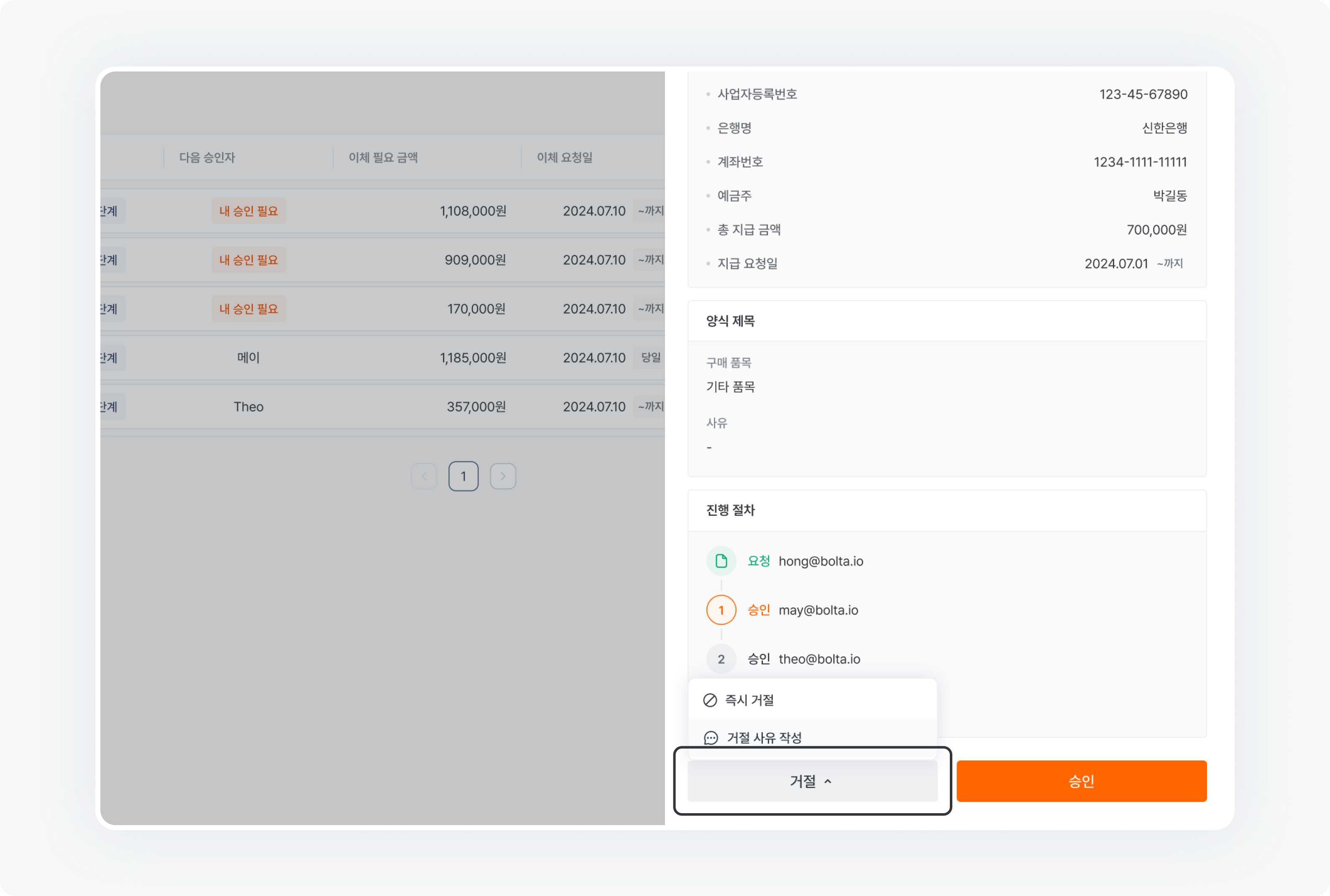Click the document icon next to 요청 step

click(x=721, y=561)
